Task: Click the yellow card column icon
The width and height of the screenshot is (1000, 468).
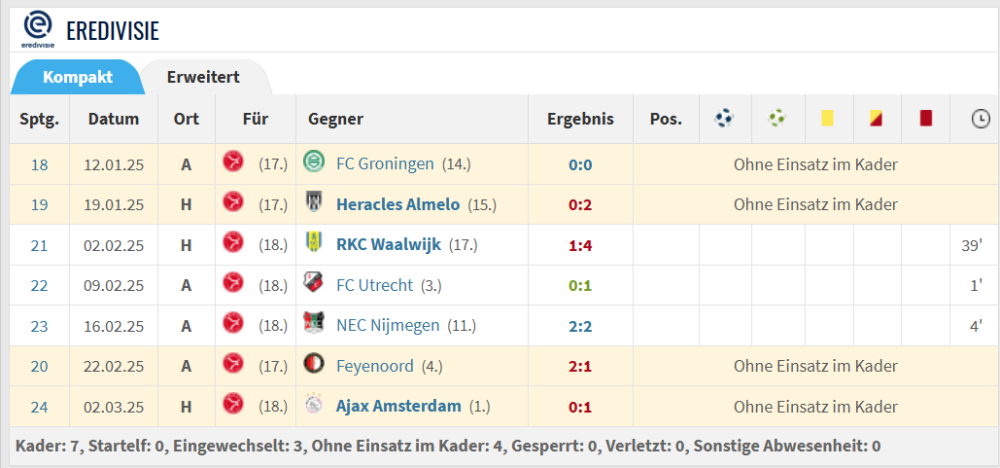Action: click(x=827, y=119)
